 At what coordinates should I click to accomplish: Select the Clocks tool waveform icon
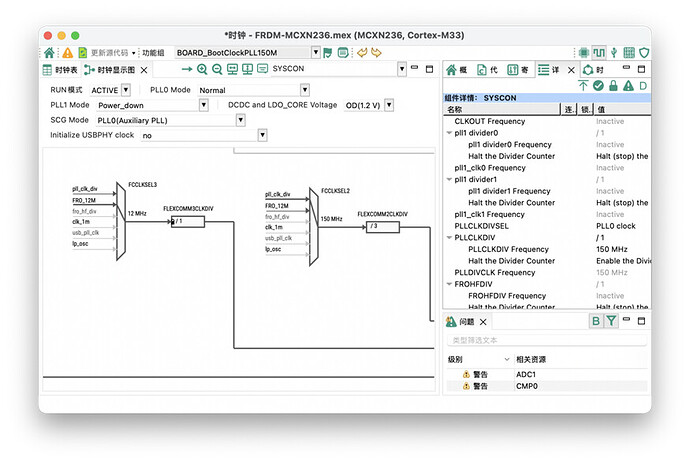tap(599, 53)
